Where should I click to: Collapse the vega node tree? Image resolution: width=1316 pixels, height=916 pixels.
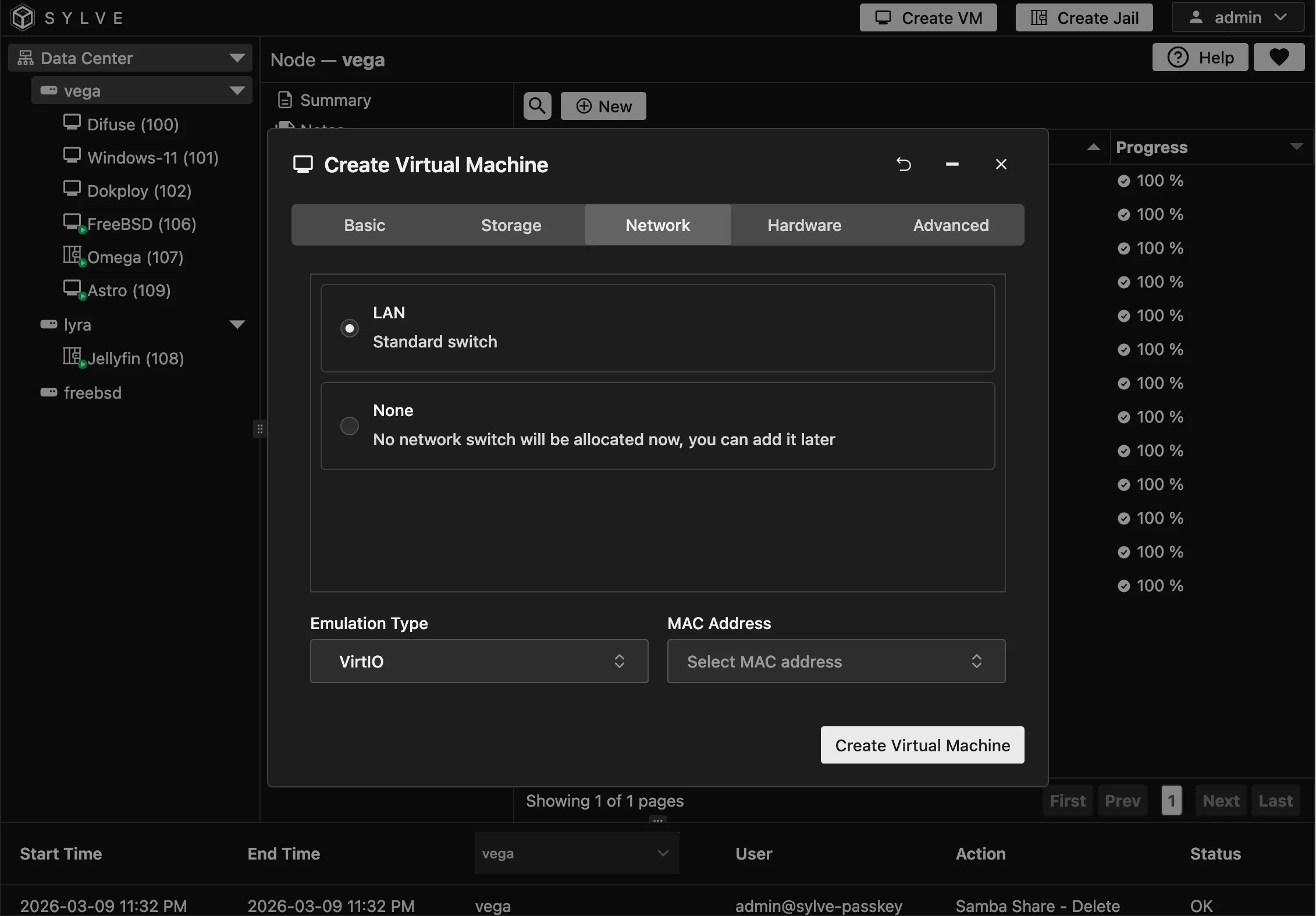(x=237, y=91)
